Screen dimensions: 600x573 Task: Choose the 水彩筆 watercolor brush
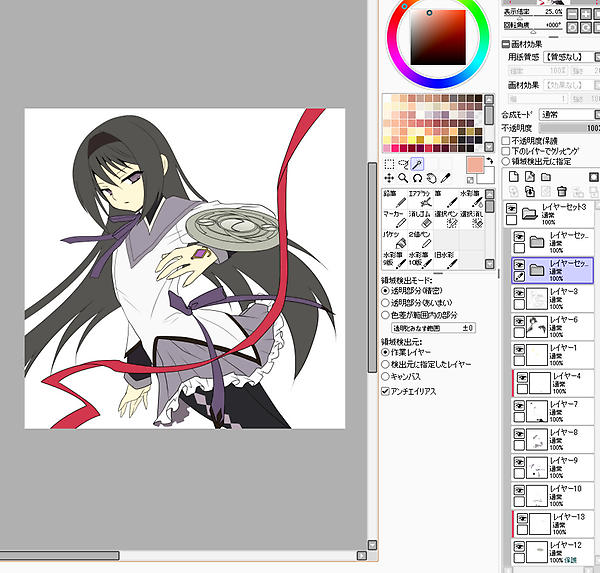[471, 199]
